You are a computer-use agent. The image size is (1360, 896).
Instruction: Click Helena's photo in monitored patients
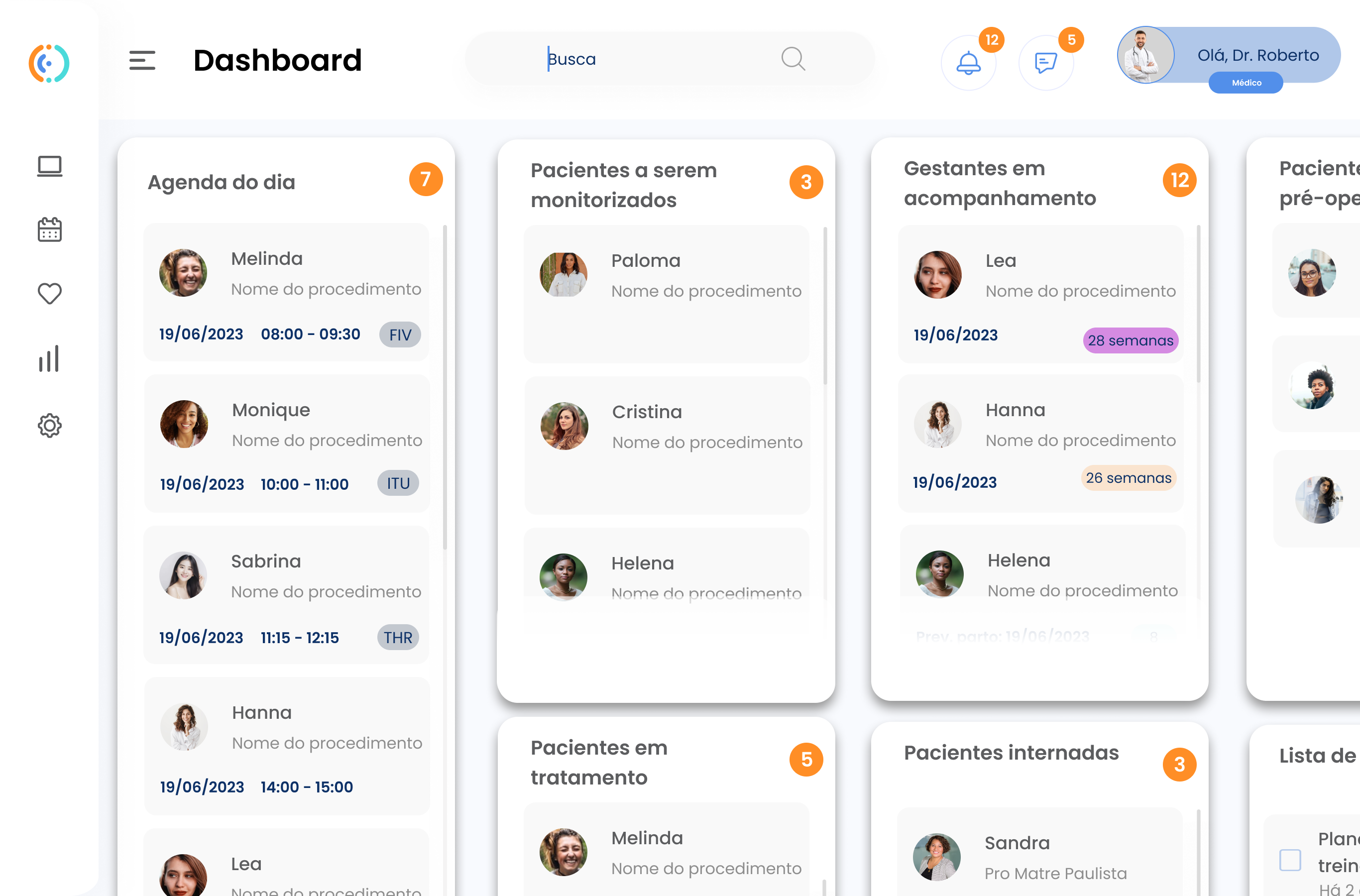pos(564,576)
